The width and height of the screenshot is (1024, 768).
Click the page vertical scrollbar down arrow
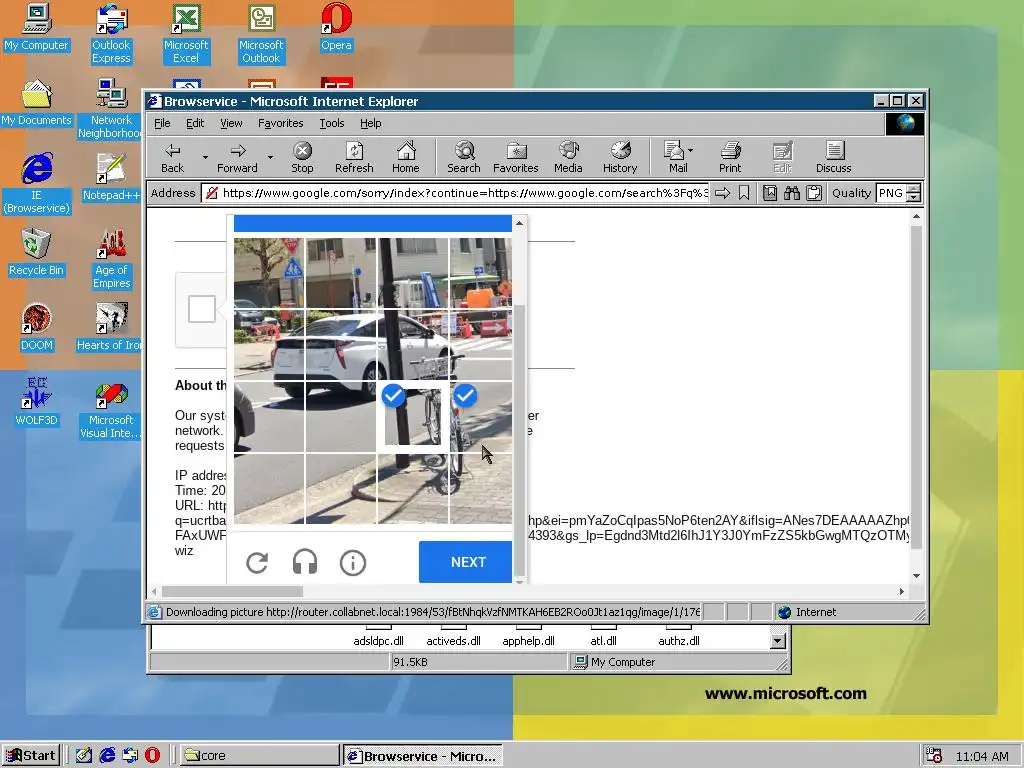pos(916,575)
